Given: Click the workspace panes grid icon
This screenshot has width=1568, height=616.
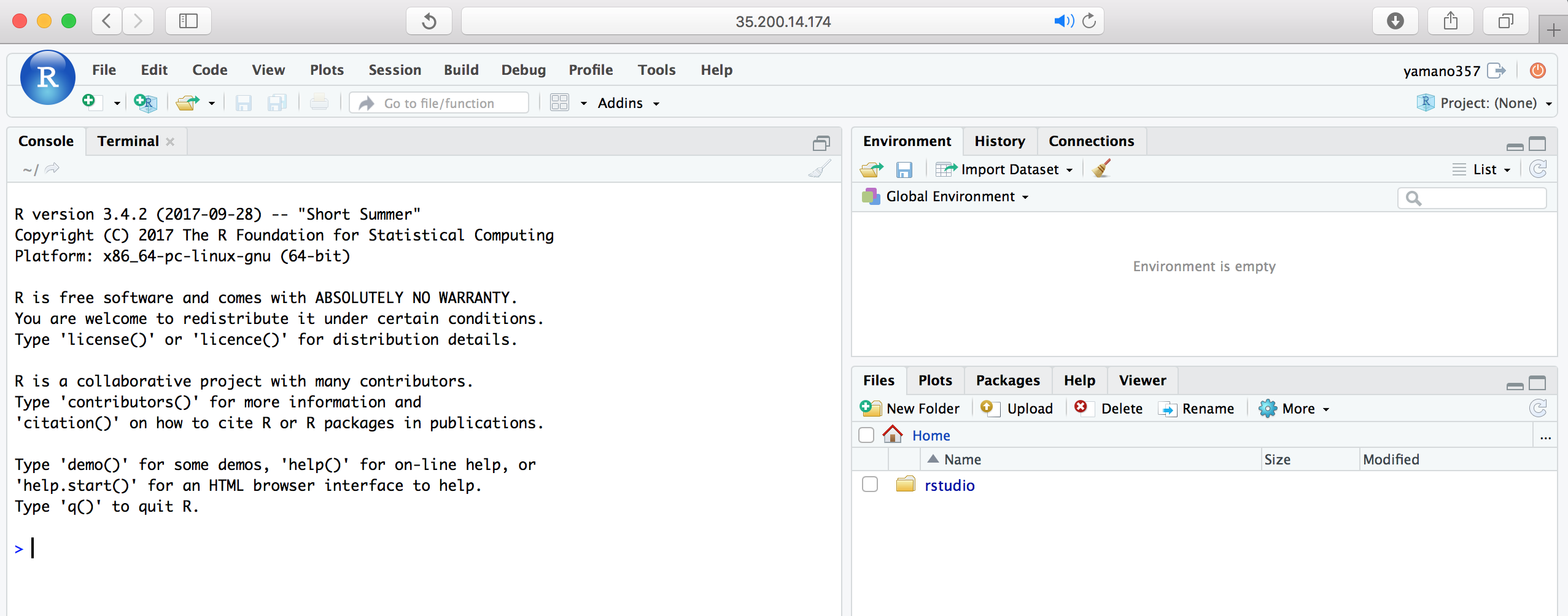Looking at the screenshot, I should pyautogui.click(x=560, y=102).
